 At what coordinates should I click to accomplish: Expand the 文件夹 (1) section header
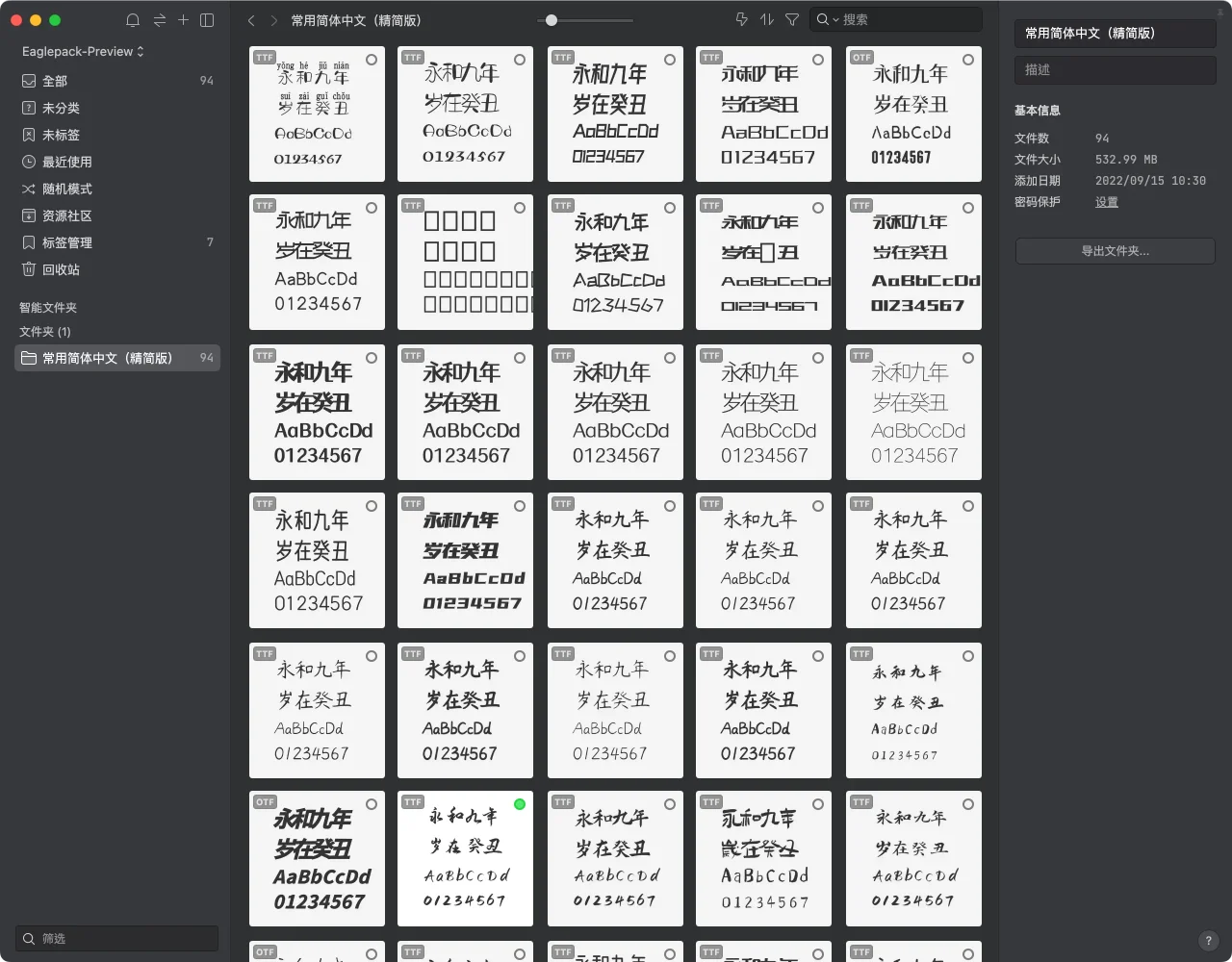click(45, 332)
